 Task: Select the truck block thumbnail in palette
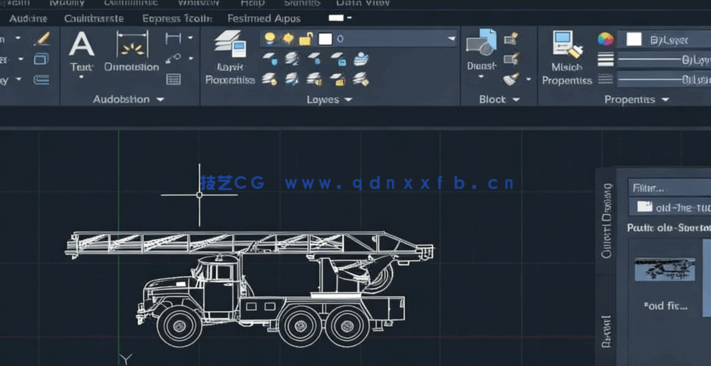tap(665, 269)
